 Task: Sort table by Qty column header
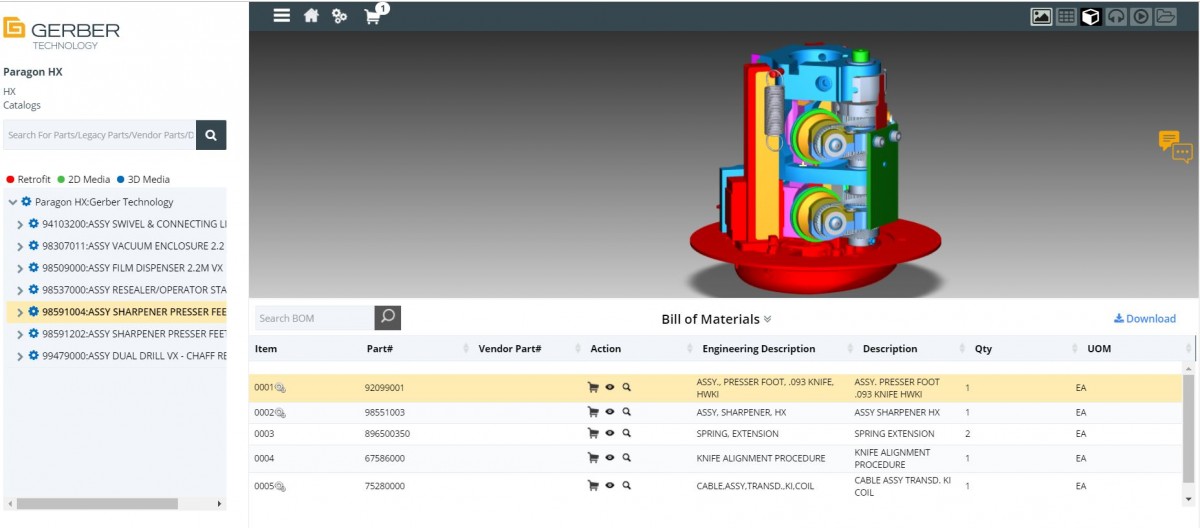coord(983,349)
